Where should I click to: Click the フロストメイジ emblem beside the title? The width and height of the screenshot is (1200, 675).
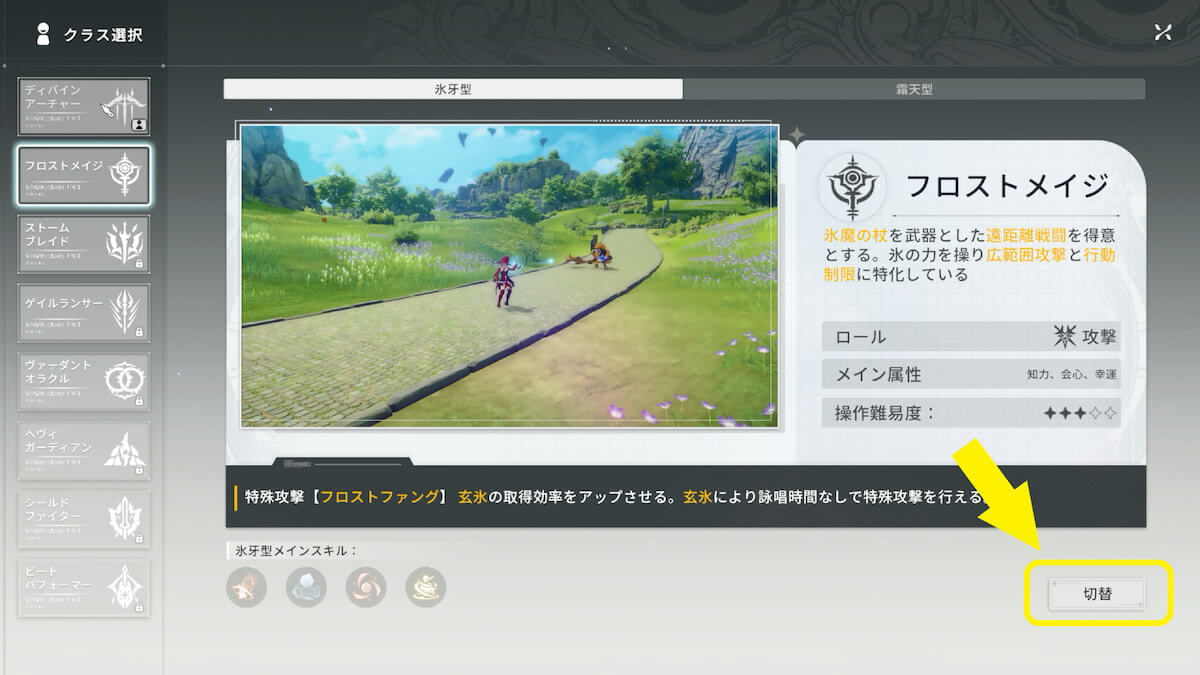pyautogui.click(x=849, y=186)
